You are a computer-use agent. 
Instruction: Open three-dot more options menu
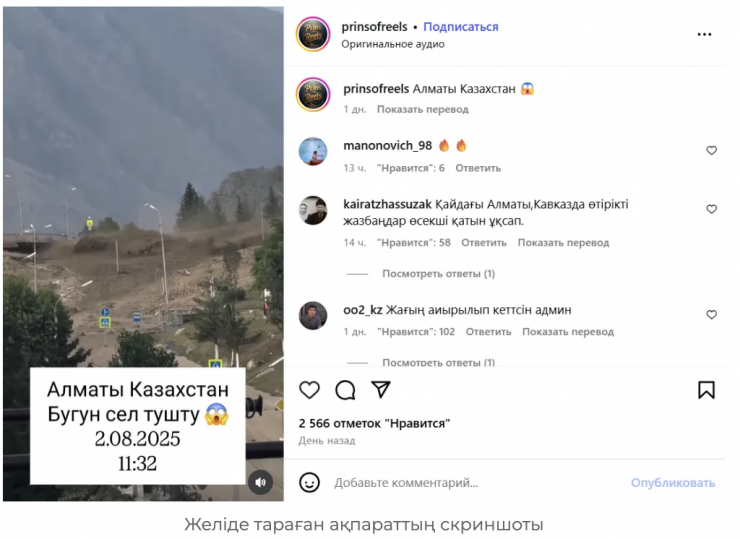(x=704, y=34)
